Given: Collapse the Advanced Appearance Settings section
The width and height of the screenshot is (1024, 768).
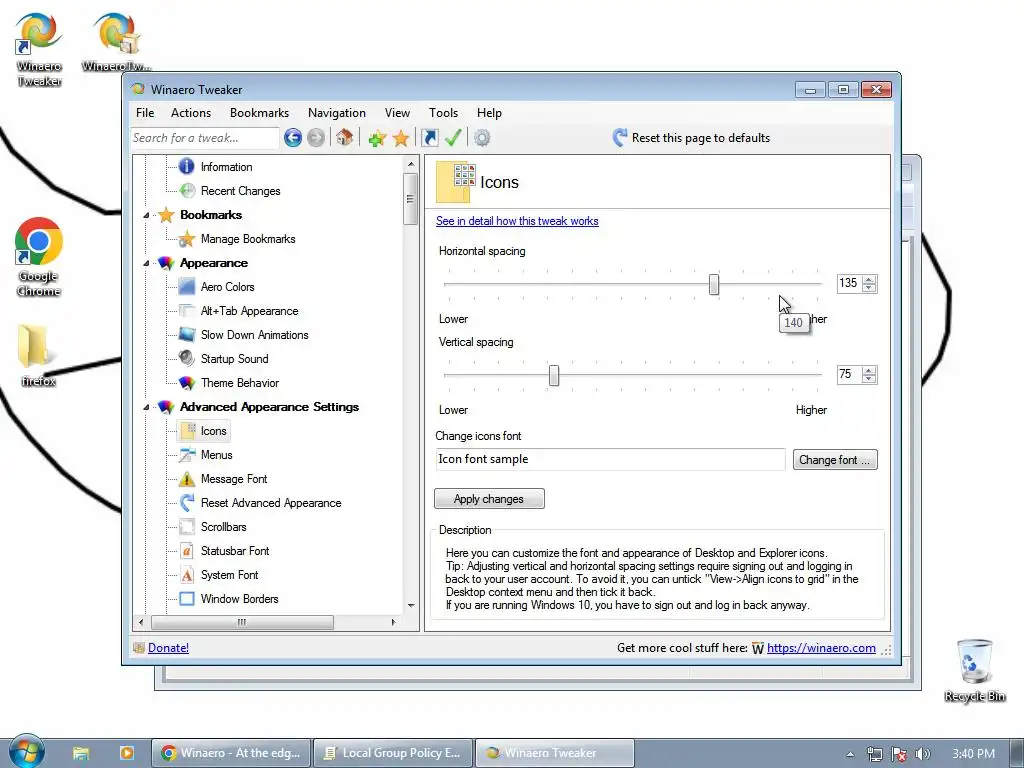Looking at the screenshot, I should point(146,408).
